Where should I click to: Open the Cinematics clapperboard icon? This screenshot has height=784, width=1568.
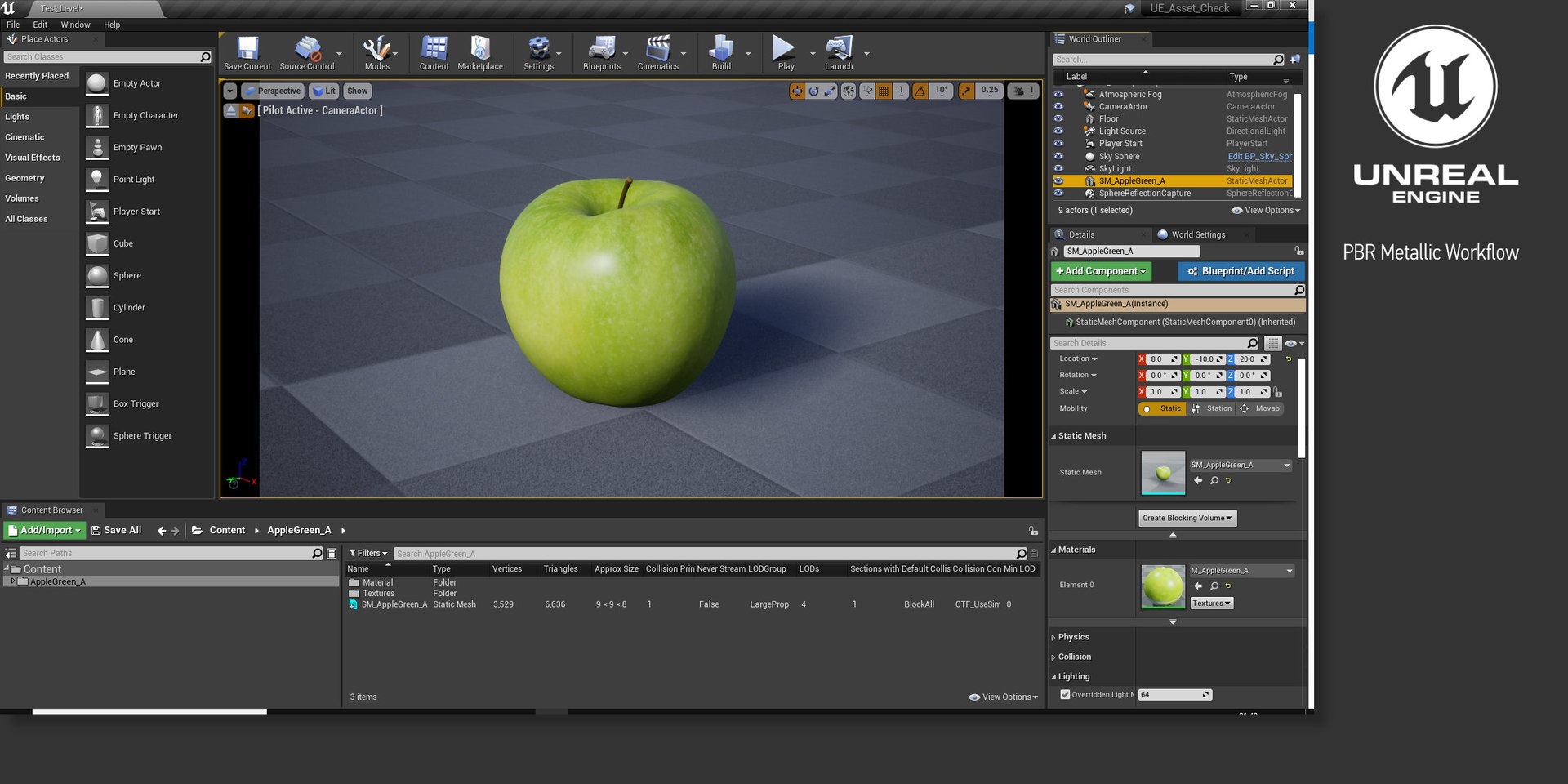coord(657,48)
